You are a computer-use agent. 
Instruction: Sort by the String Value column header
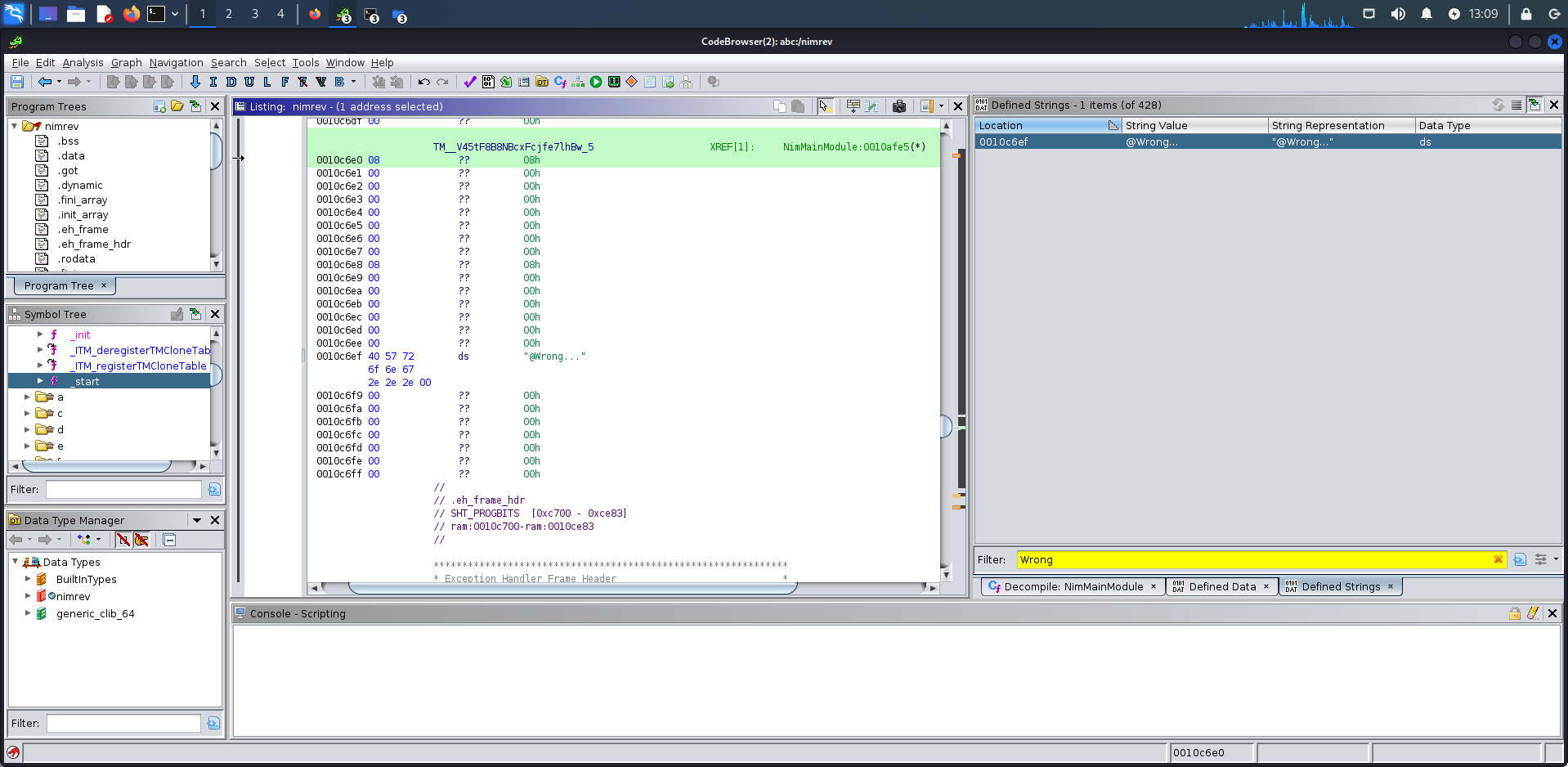(1194, 125)
